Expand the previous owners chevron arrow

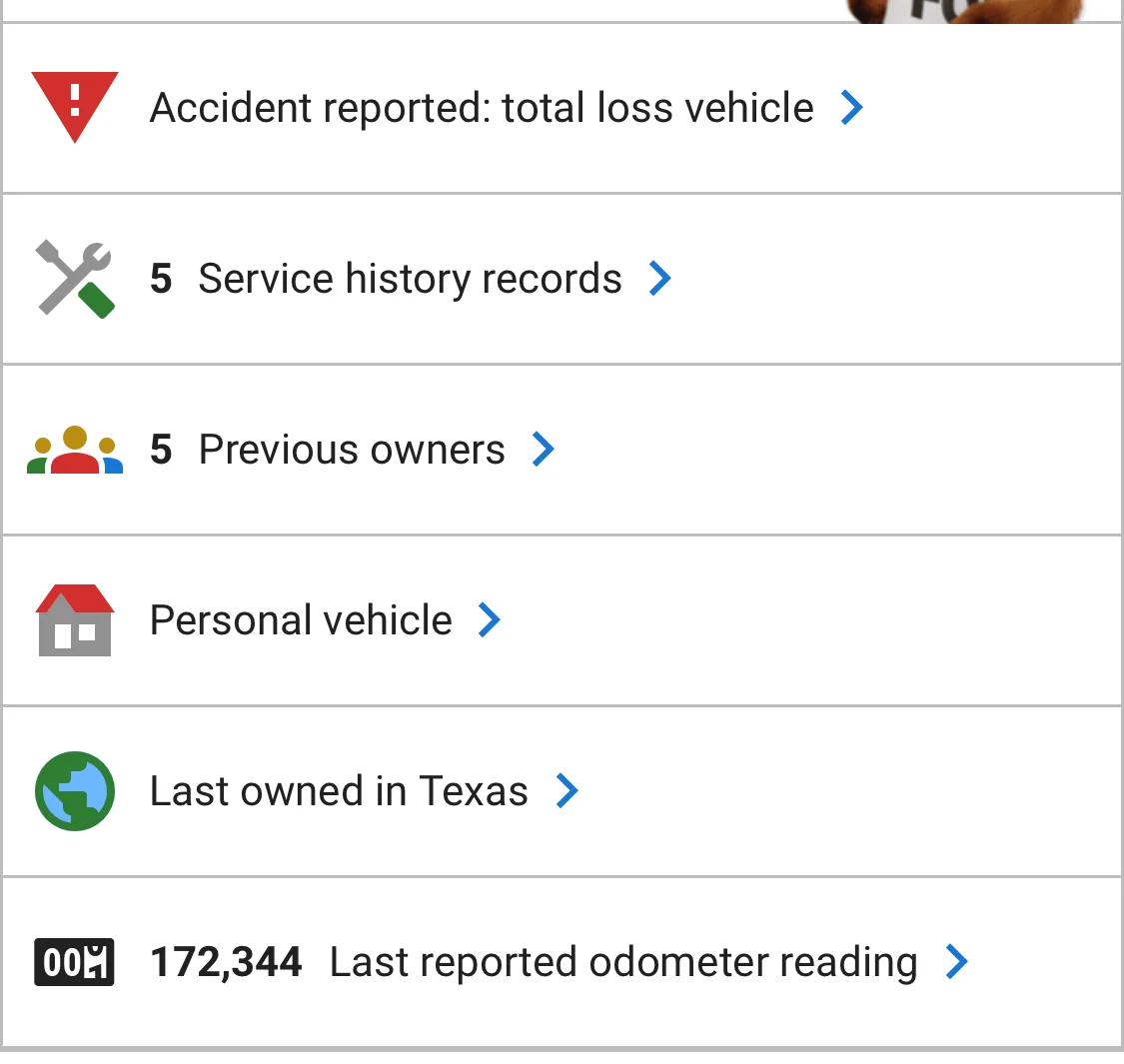click(x=544, y=450)
